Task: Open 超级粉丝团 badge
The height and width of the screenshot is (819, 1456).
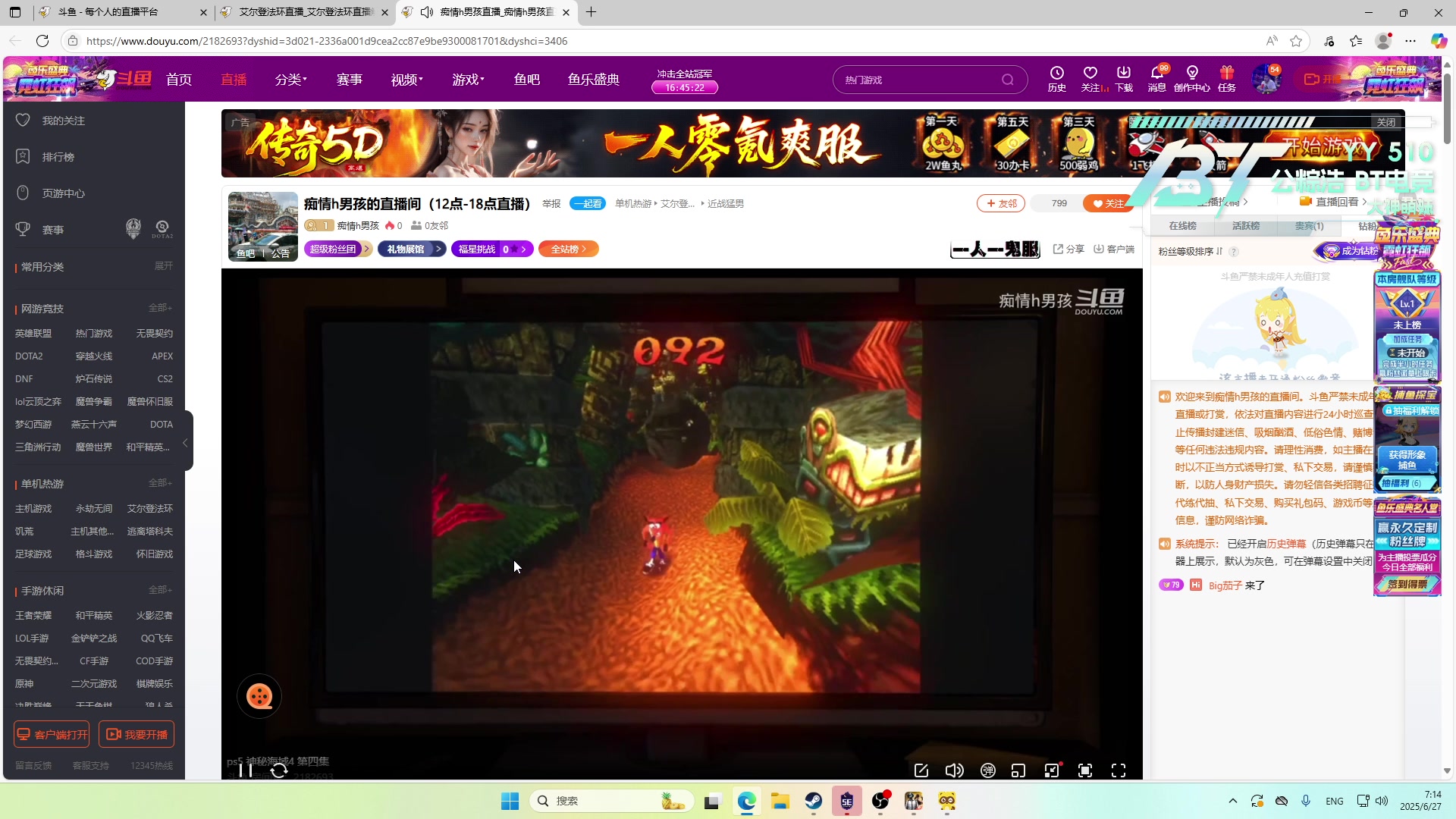Action: pyautogui.click(x=338, y=249)
